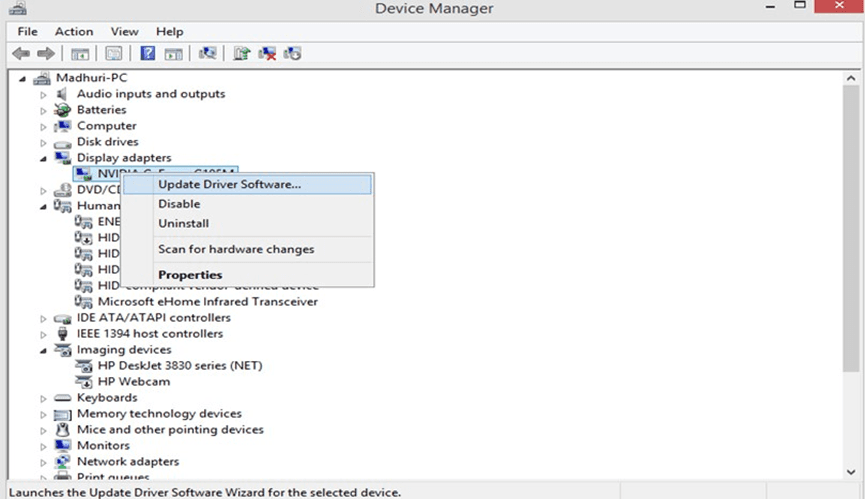Click the Update Driver Software toolbar icon
865x499 pixels.
(242, 53)
